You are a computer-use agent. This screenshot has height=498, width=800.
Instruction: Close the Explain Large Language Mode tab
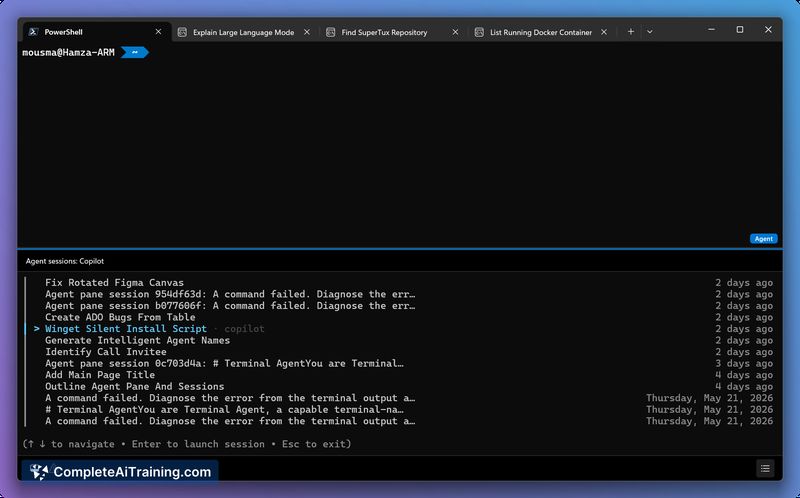coord(307,32)
